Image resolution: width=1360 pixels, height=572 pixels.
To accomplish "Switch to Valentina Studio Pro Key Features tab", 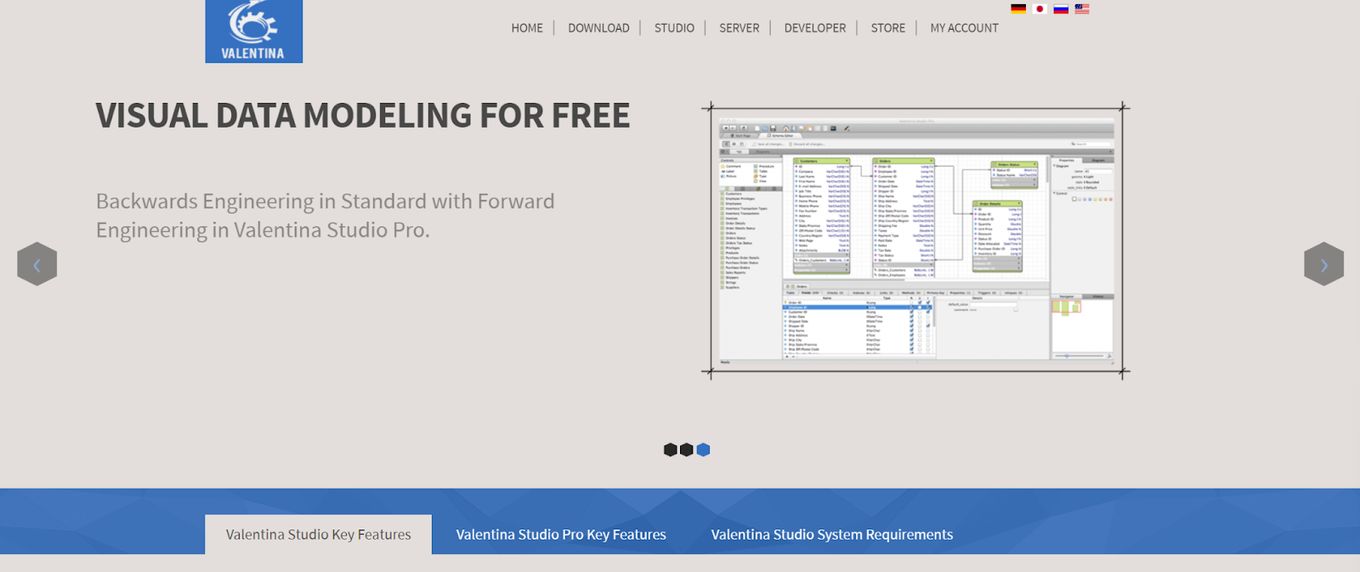I will (x=561, y=534).
